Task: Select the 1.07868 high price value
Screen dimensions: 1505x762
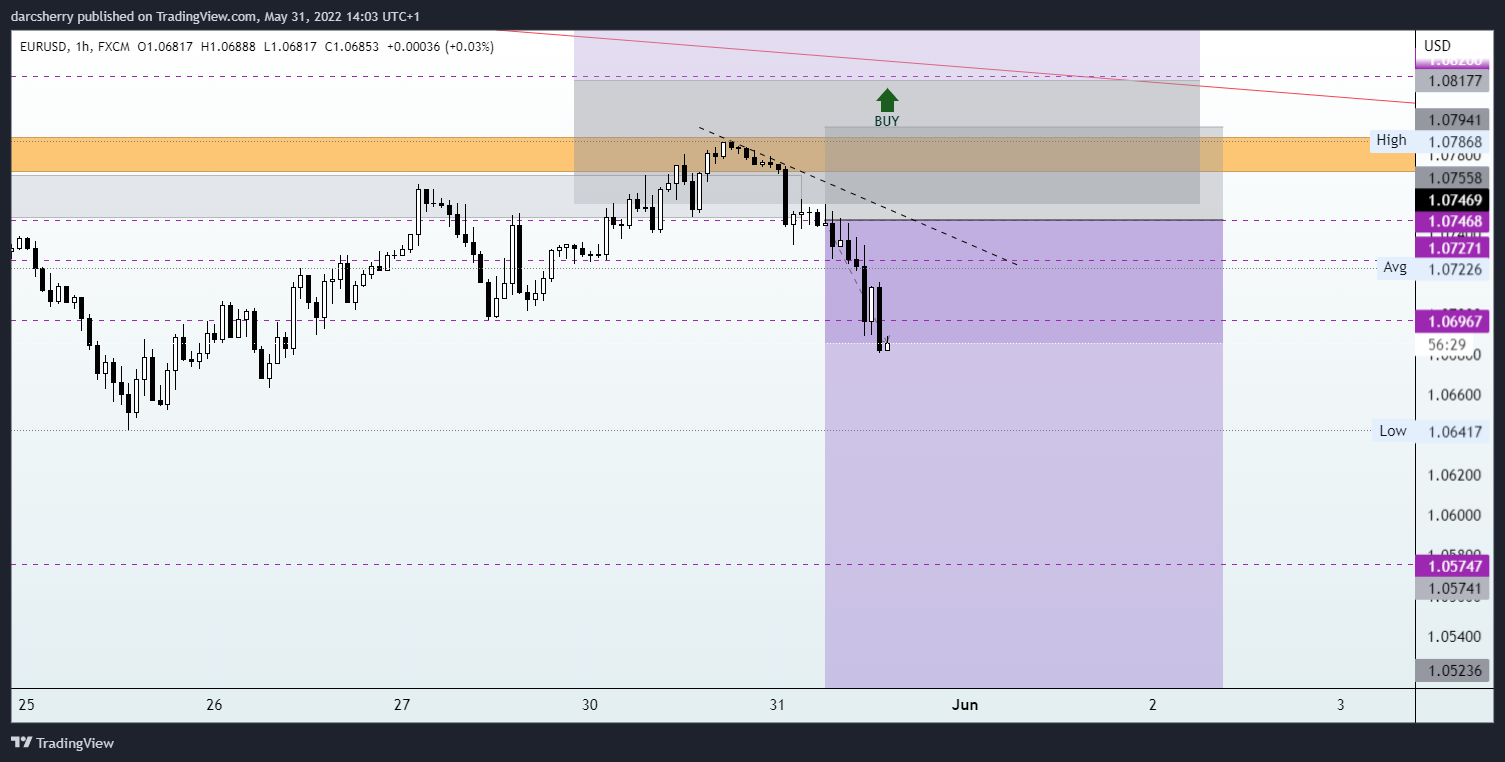Action: pos(1455,141)
